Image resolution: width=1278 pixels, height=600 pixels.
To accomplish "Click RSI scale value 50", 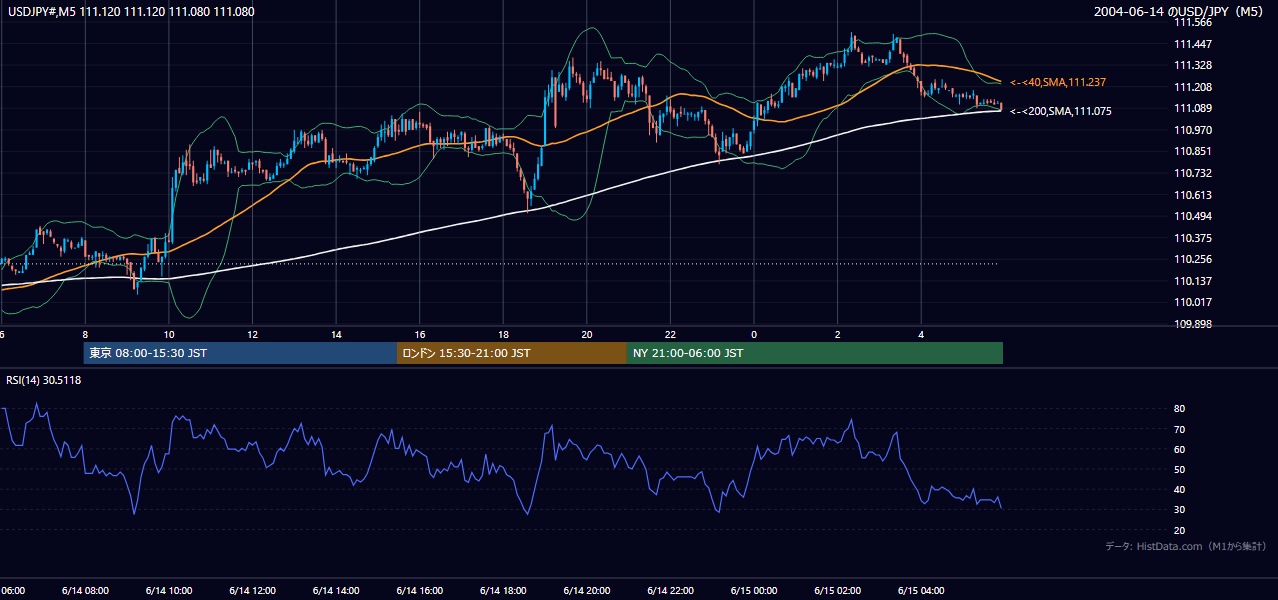I will [x=1180, y=469].
